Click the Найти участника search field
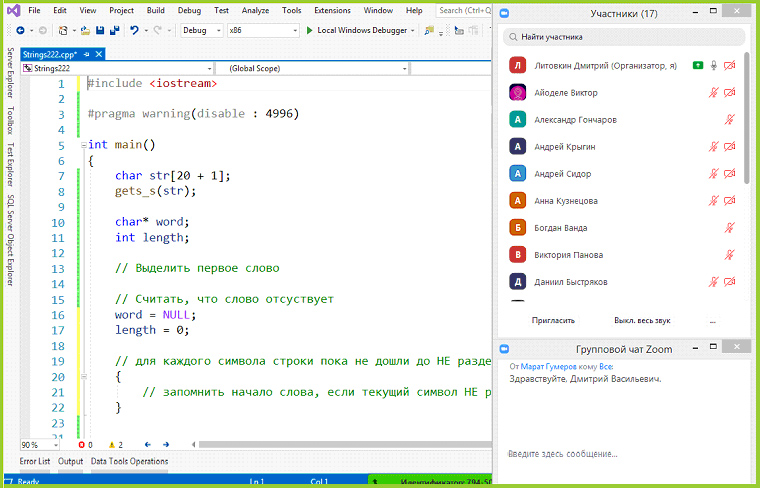760x488 pixels. click(x=624, y=37)
